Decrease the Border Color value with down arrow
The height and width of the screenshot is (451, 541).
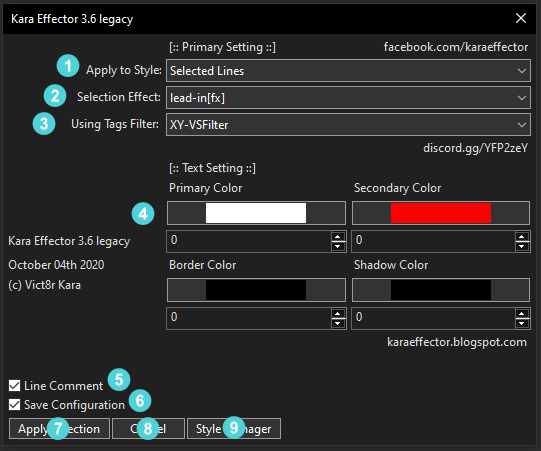(x=338, y=323)
